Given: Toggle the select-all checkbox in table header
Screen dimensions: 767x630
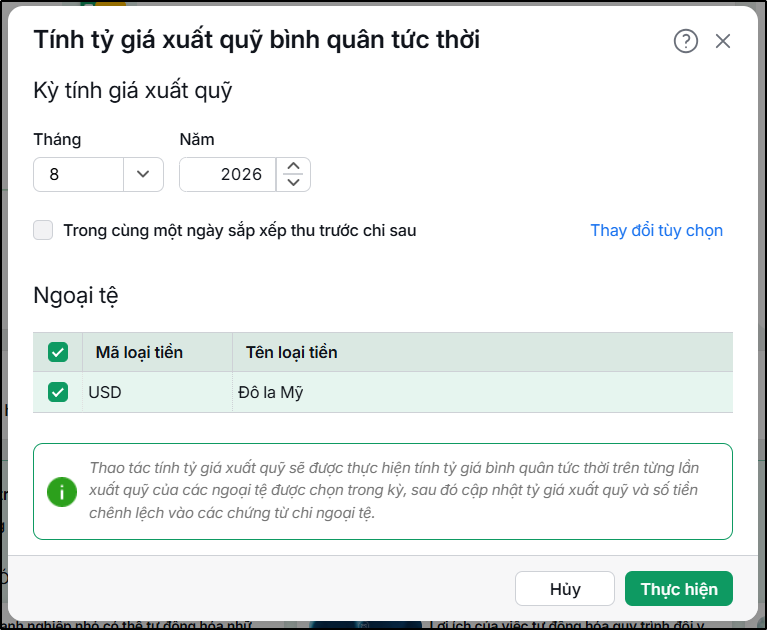Looking at the screenshot, I should [58, 352].
